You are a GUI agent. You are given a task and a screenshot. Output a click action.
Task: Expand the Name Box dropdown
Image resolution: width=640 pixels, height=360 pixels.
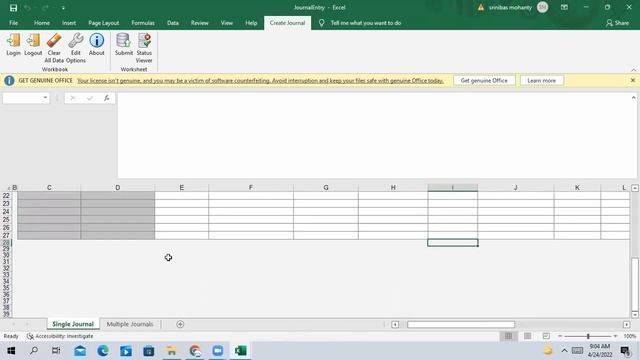(x=45, y=98)
